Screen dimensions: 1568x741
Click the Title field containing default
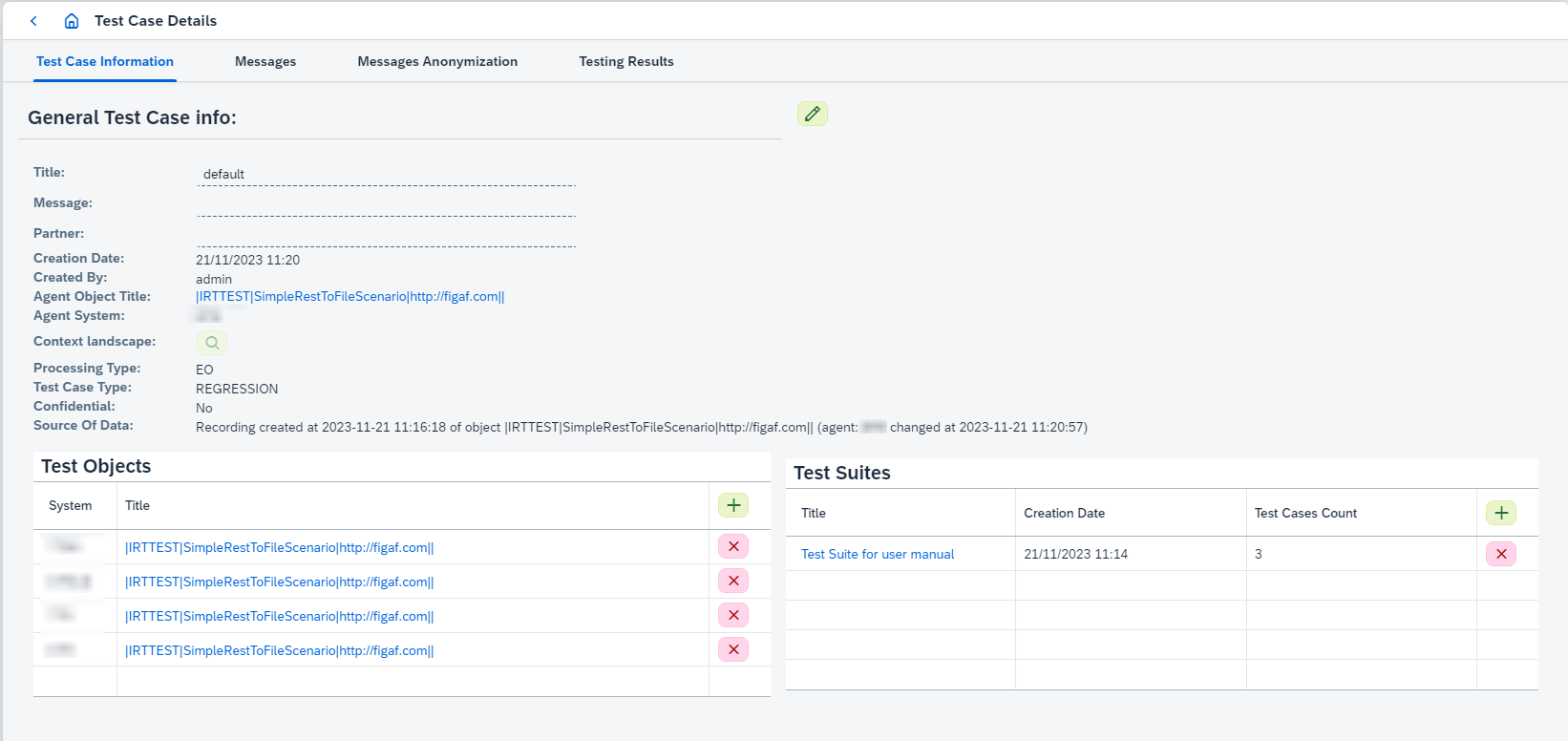coord(386,174)
